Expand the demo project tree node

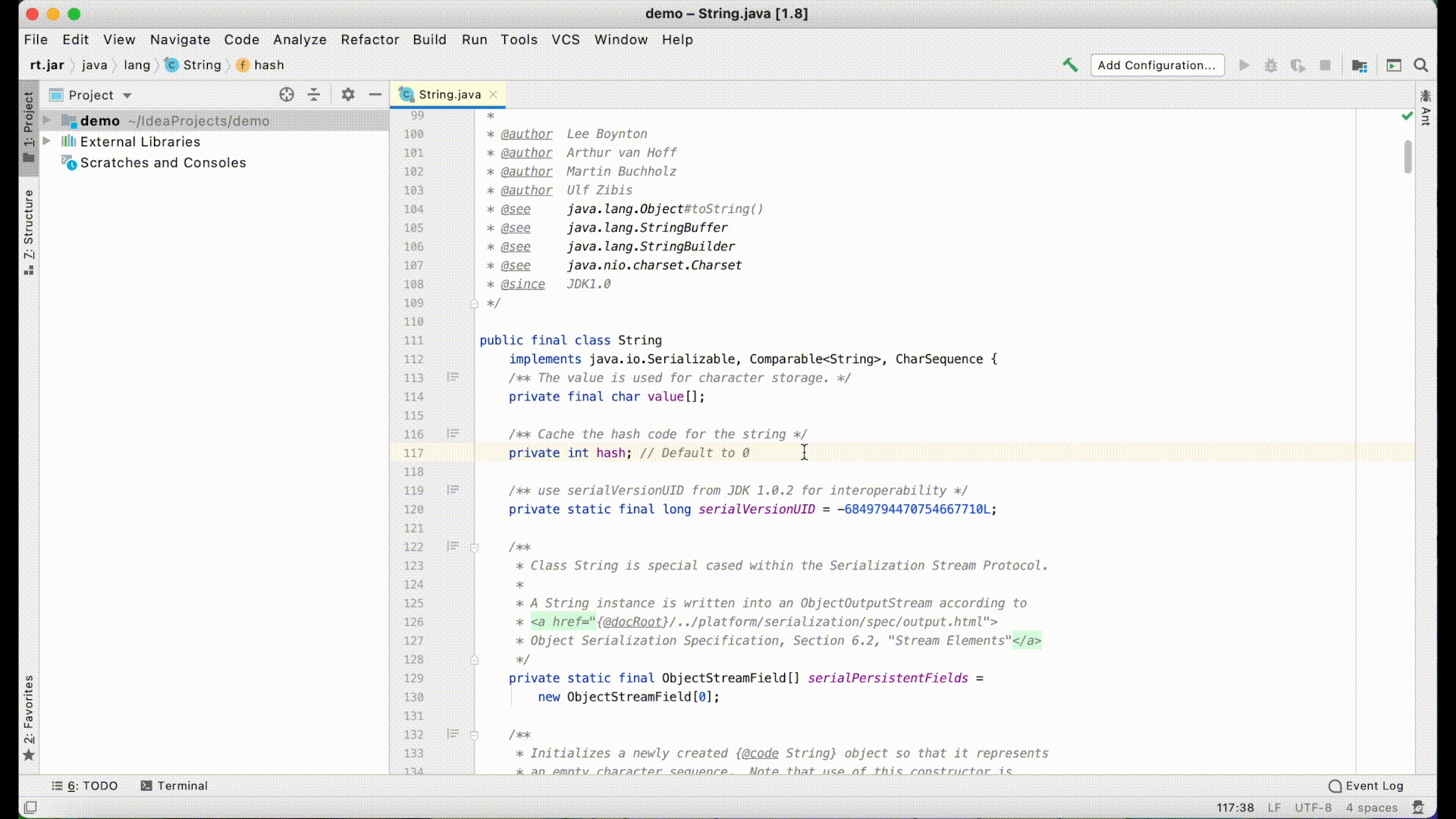(x=47, y=121)
